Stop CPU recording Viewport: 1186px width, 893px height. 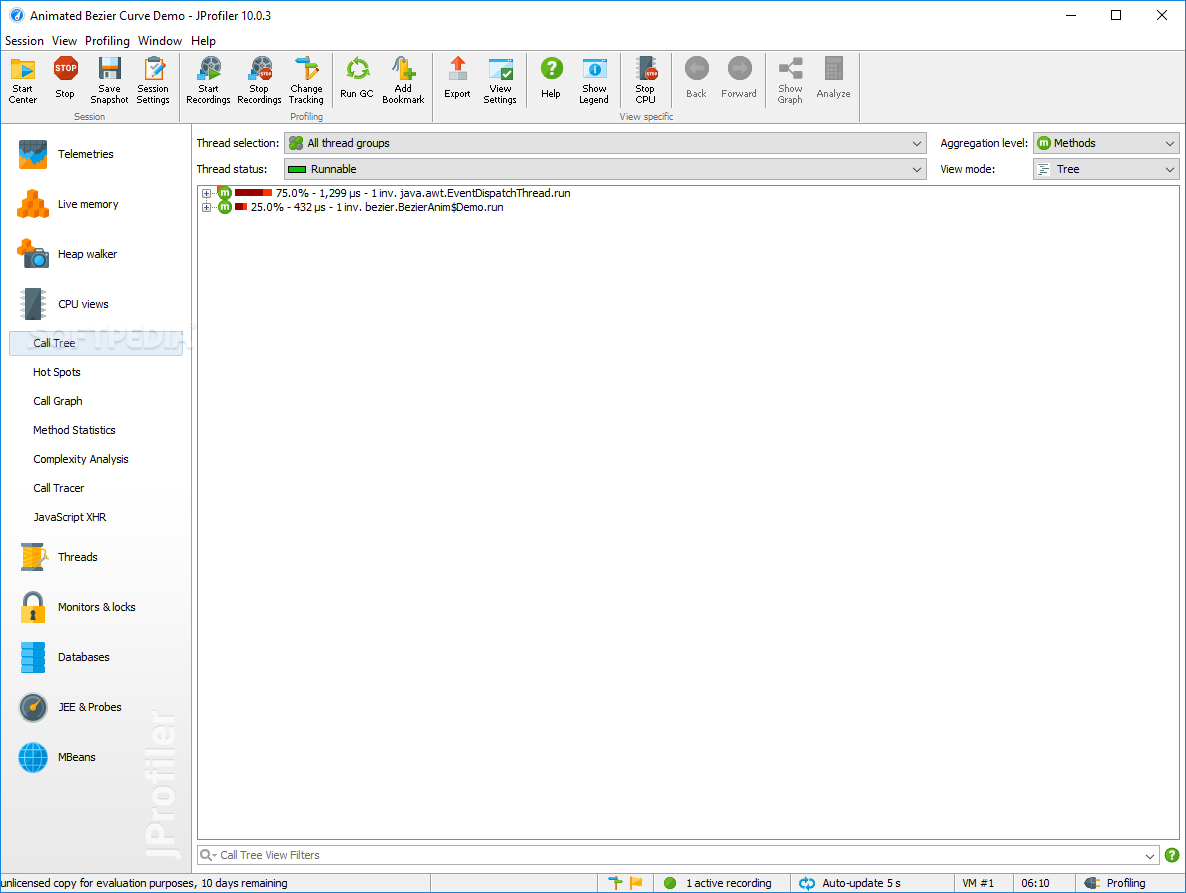pyautogui.click(x=646, y=80)
